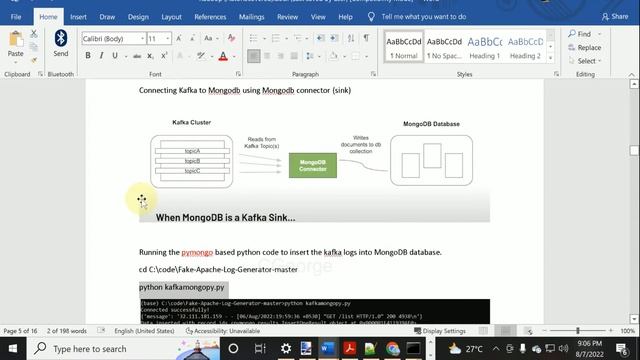Image resolution: width=640 pixels, height=360 pixels.
Task: Click the Bullets list icon
Action: tap(253, 38)
